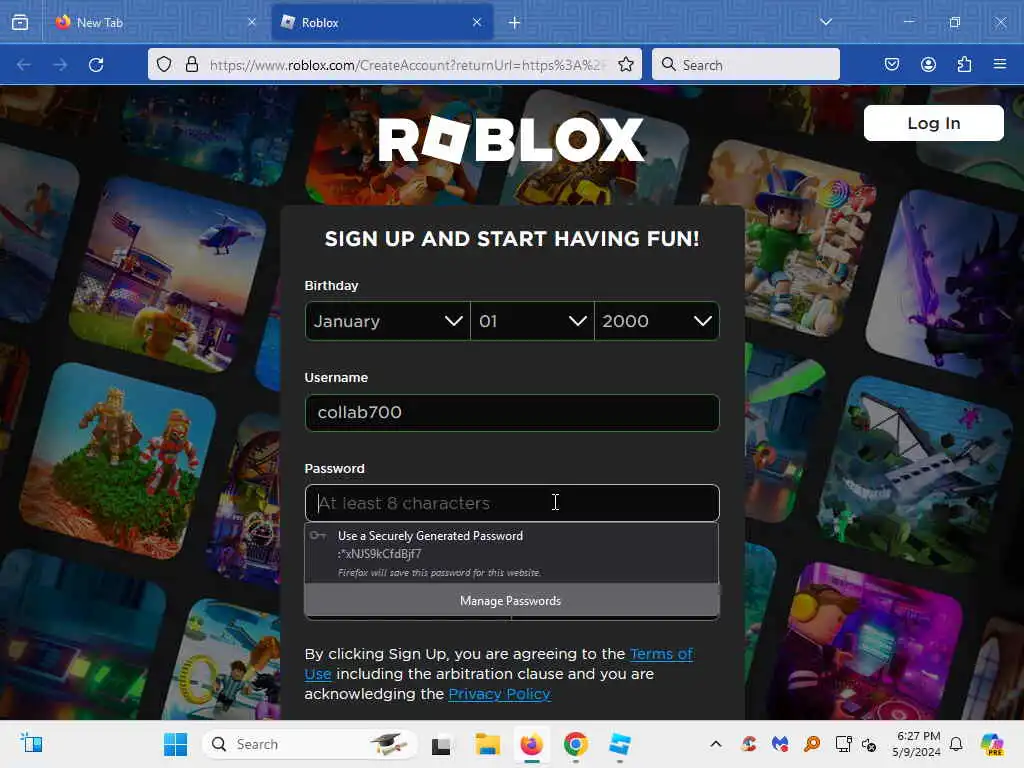
Task: Click the red swirl tray icon
Action: coord(749,744)
